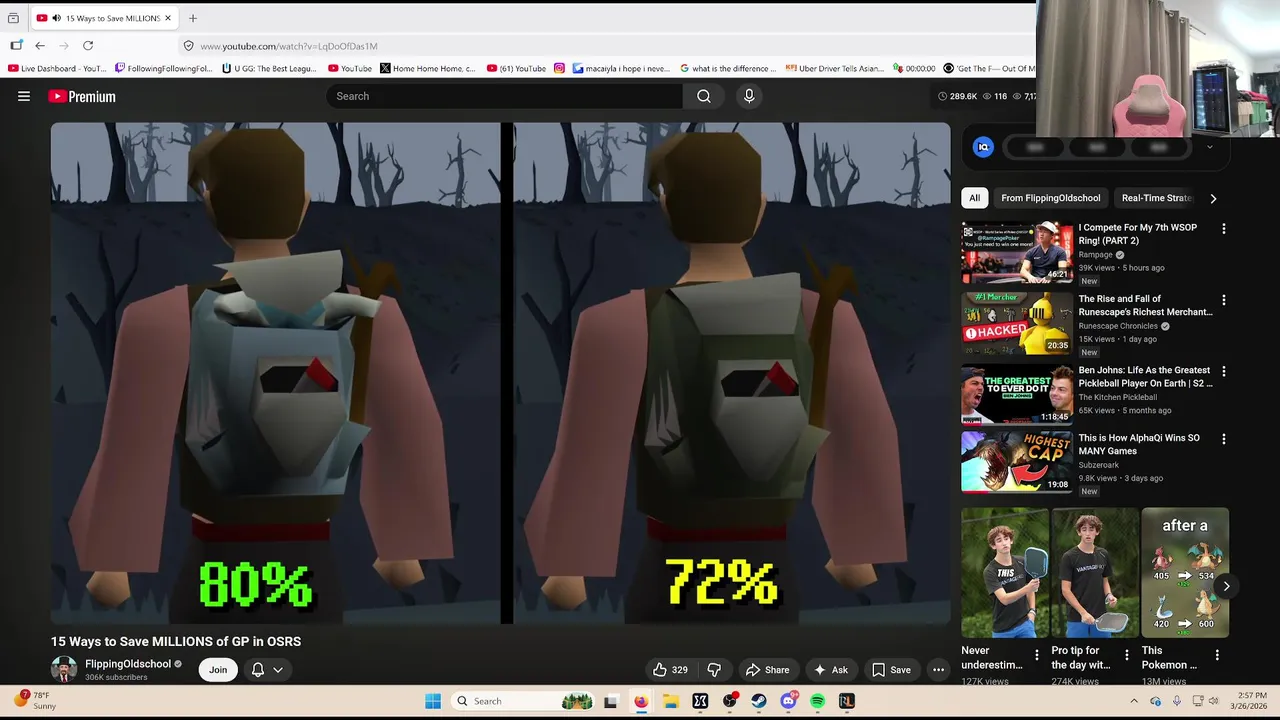
Task: Open Live Dashboard bookmark
Action: pyautogui.click(x=56, y=68)
